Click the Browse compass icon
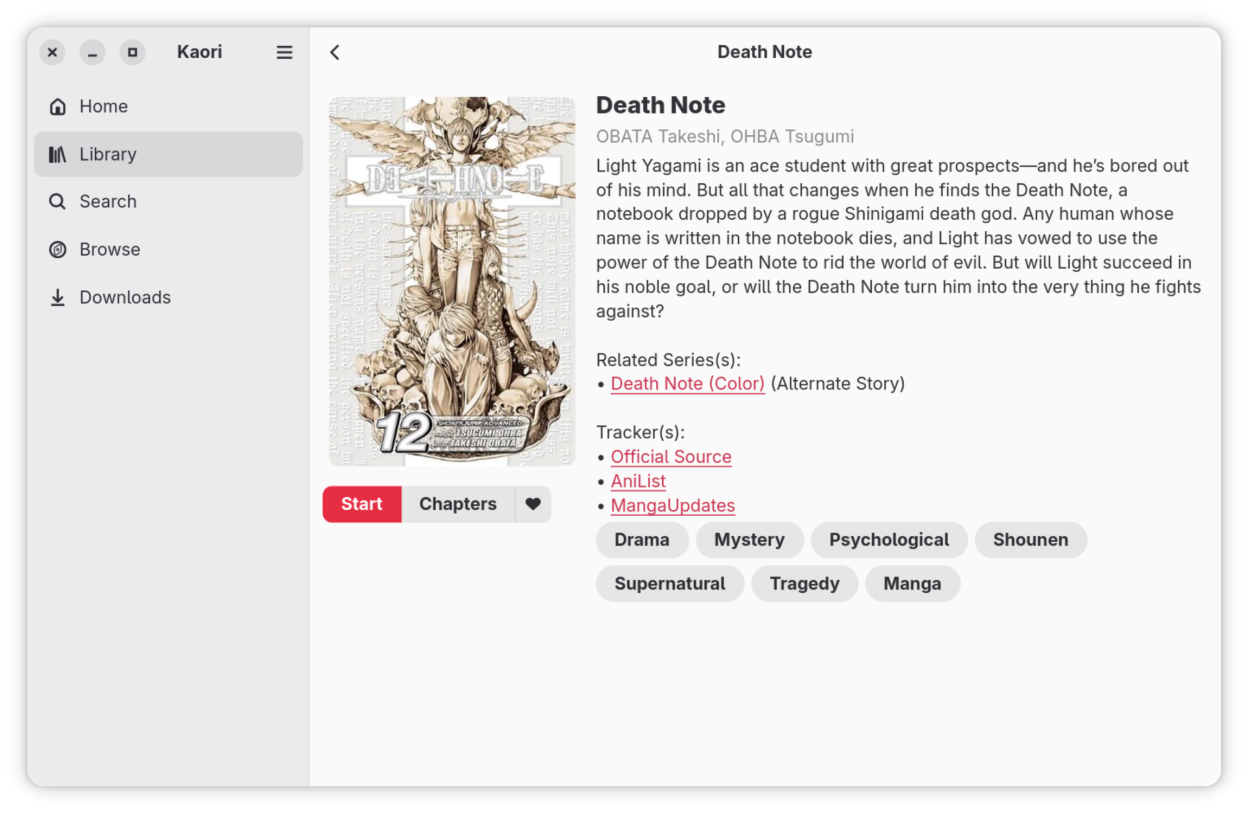This screenshot has width=1248, height=813. pos(58,249)
